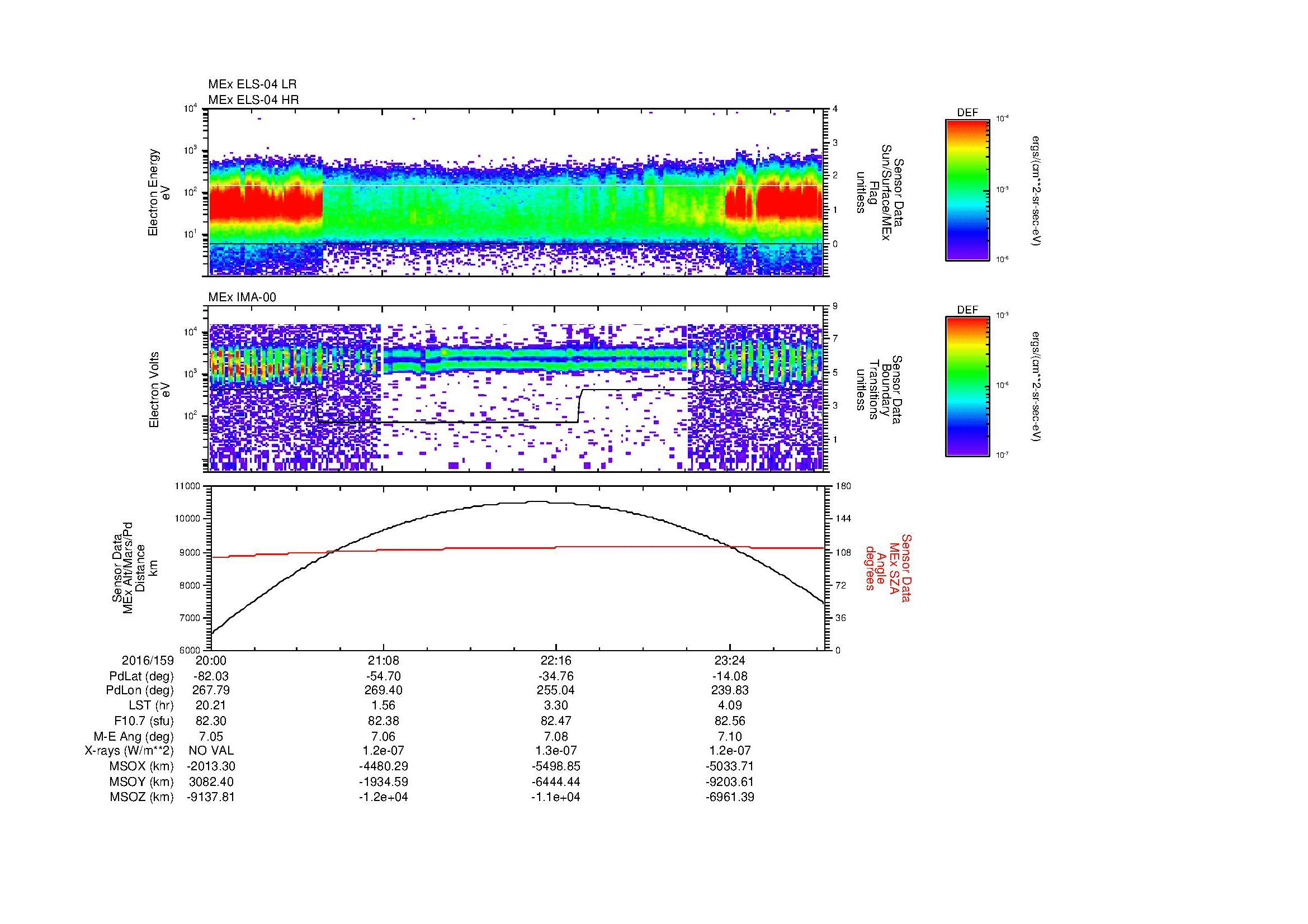Select the Electron Energy eV axis label

(x=159, y=192)
